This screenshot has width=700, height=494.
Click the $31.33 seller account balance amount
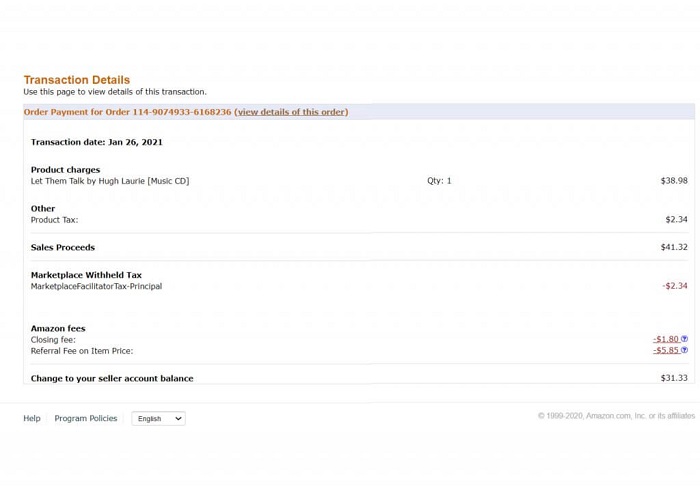[x=674, y=378]
